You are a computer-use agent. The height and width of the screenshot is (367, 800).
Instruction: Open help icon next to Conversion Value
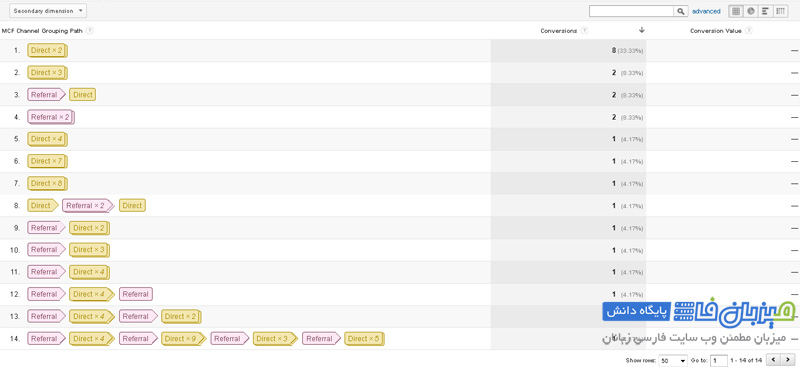748,31
